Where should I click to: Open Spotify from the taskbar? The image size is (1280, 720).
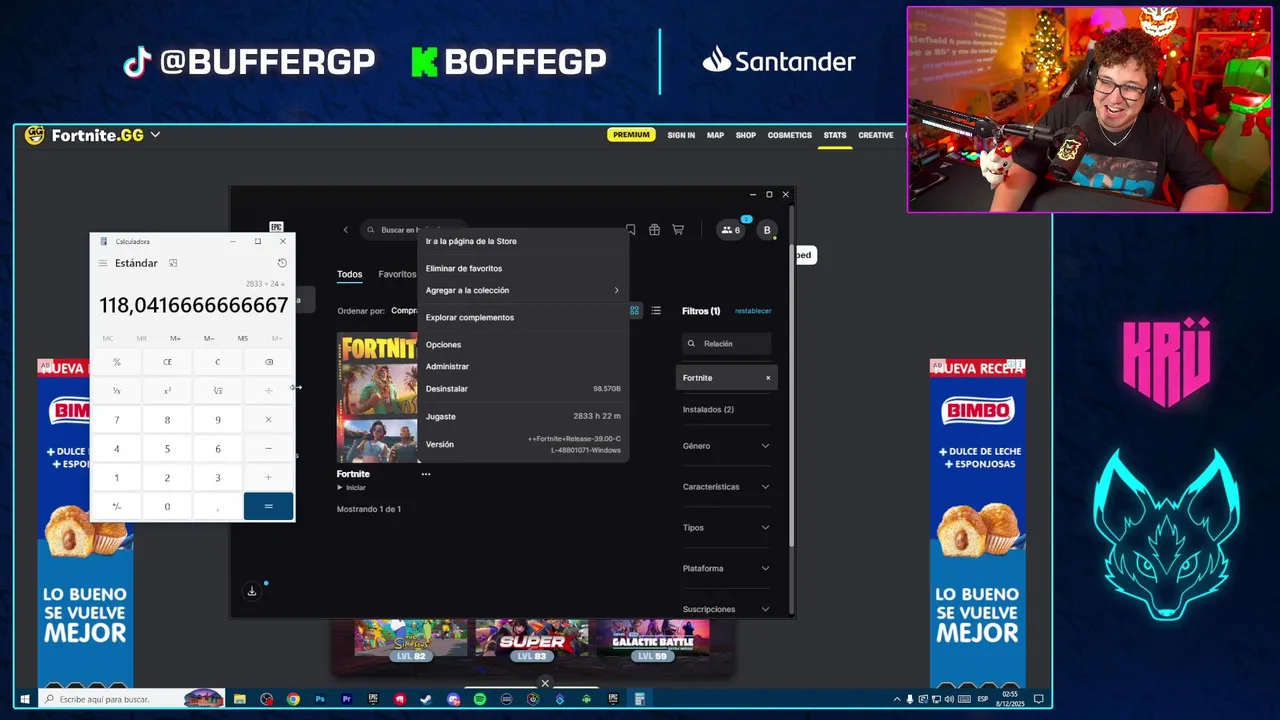coord(480,699)
